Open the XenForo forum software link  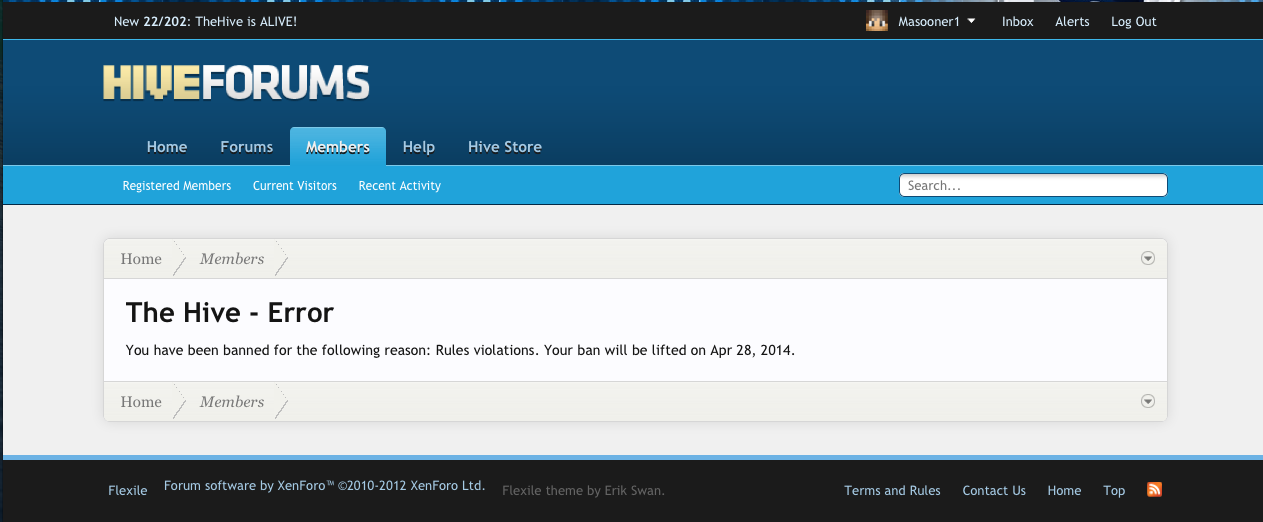[x=325, y=486]
